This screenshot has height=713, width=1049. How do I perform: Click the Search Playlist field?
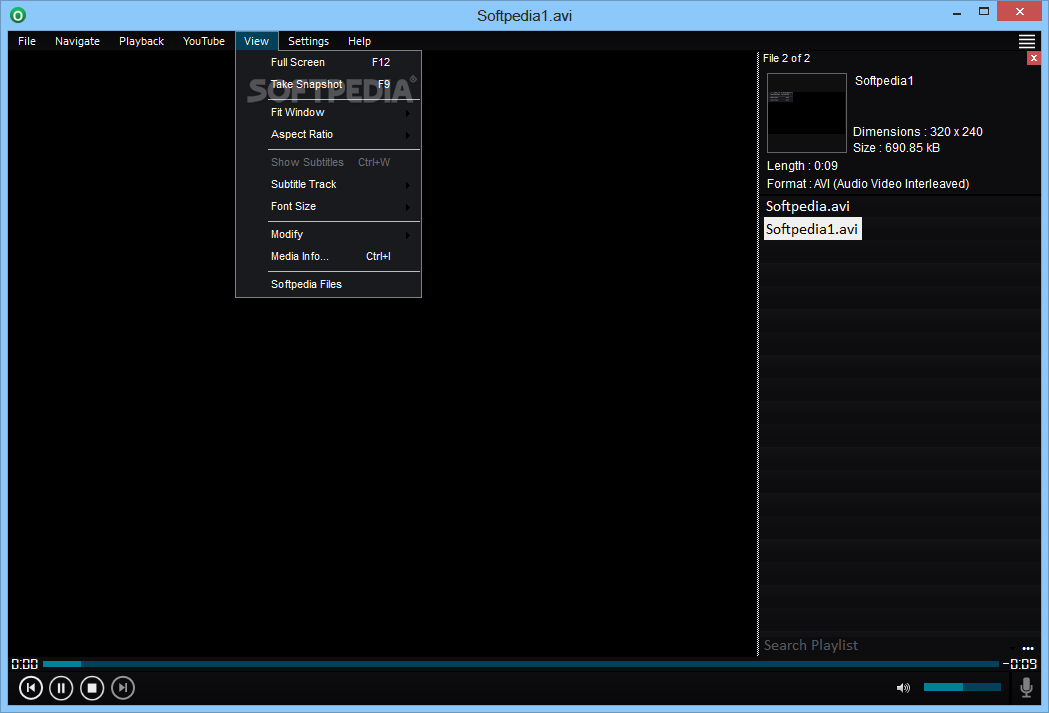pos(886,645)
